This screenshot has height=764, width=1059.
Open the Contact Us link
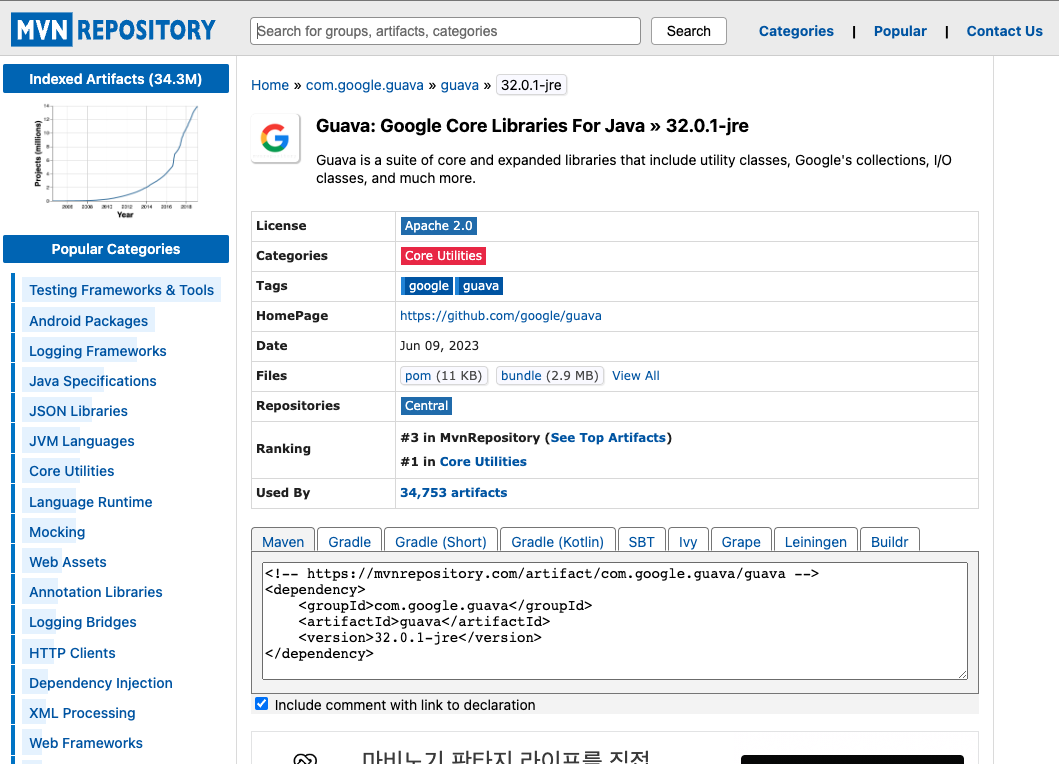(1004, 31)
